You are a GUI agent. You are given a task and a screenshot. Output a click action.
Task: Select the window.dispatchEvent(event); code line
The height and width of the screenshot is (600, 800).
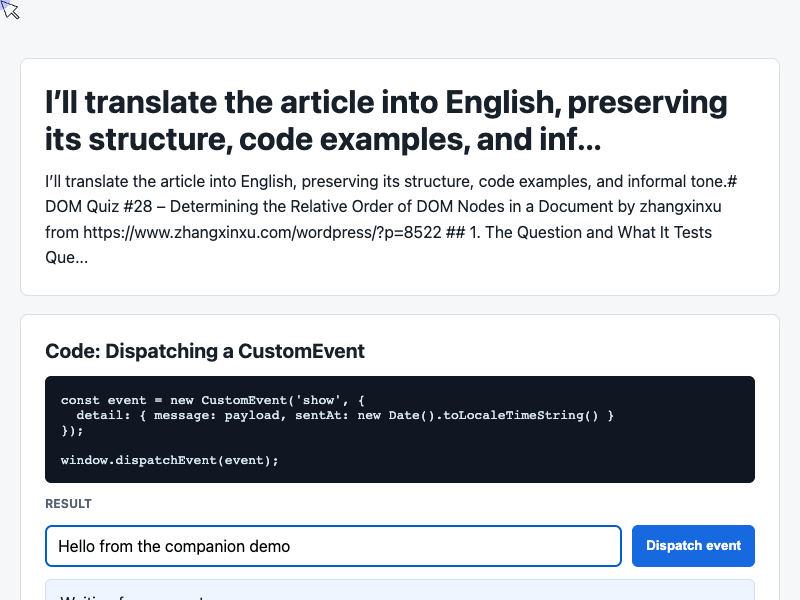tap(169, 460)
